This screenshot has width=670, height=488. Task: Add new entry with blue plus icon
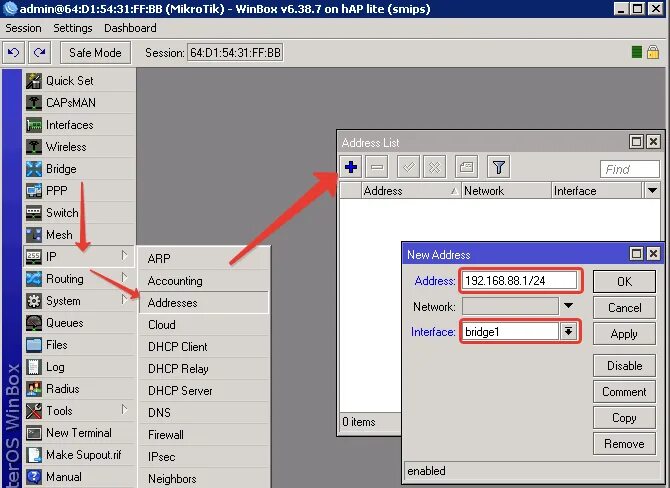351,167
